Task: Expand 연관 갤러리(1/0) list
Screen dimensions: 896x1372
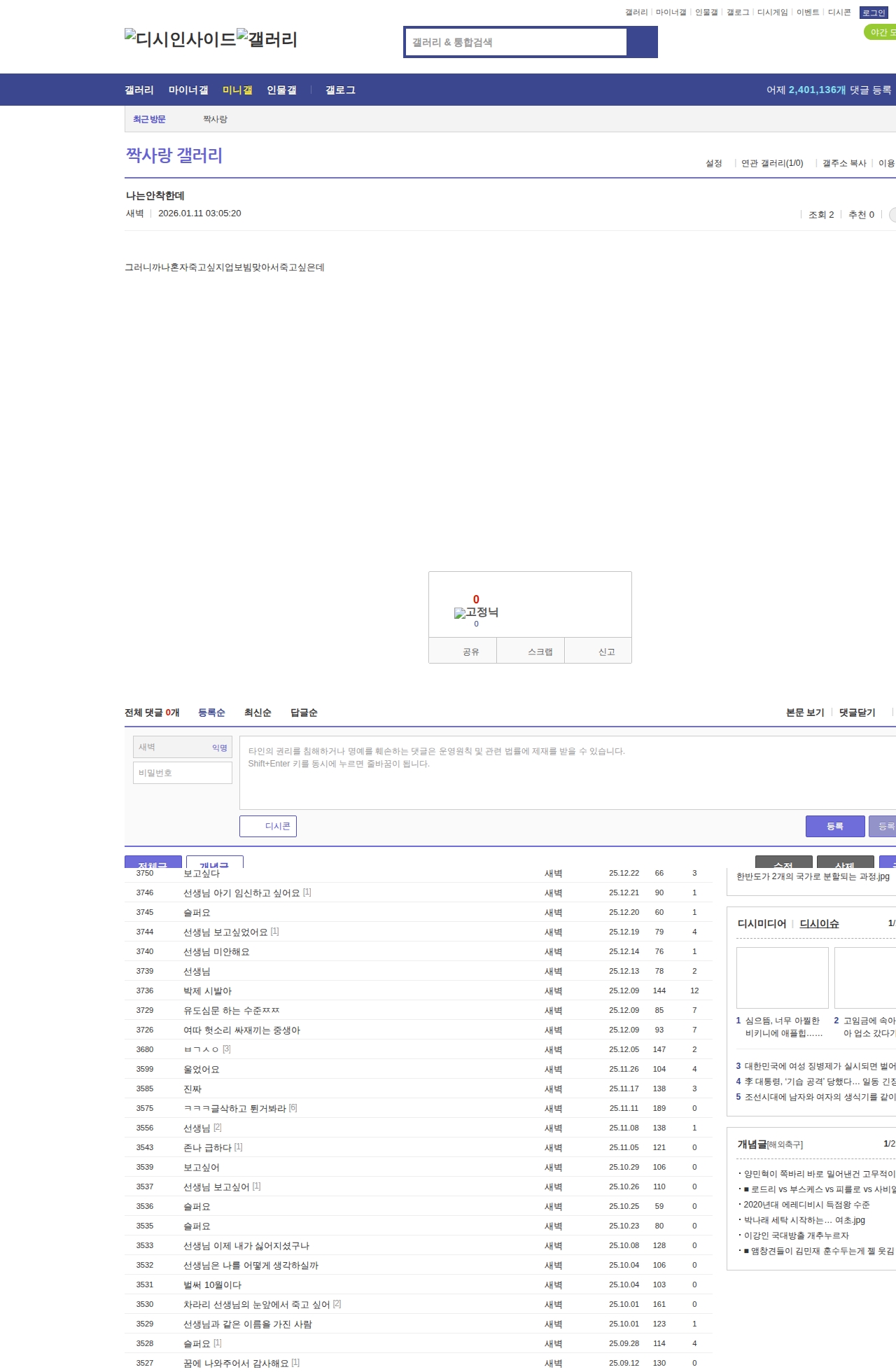Action: 771,163
